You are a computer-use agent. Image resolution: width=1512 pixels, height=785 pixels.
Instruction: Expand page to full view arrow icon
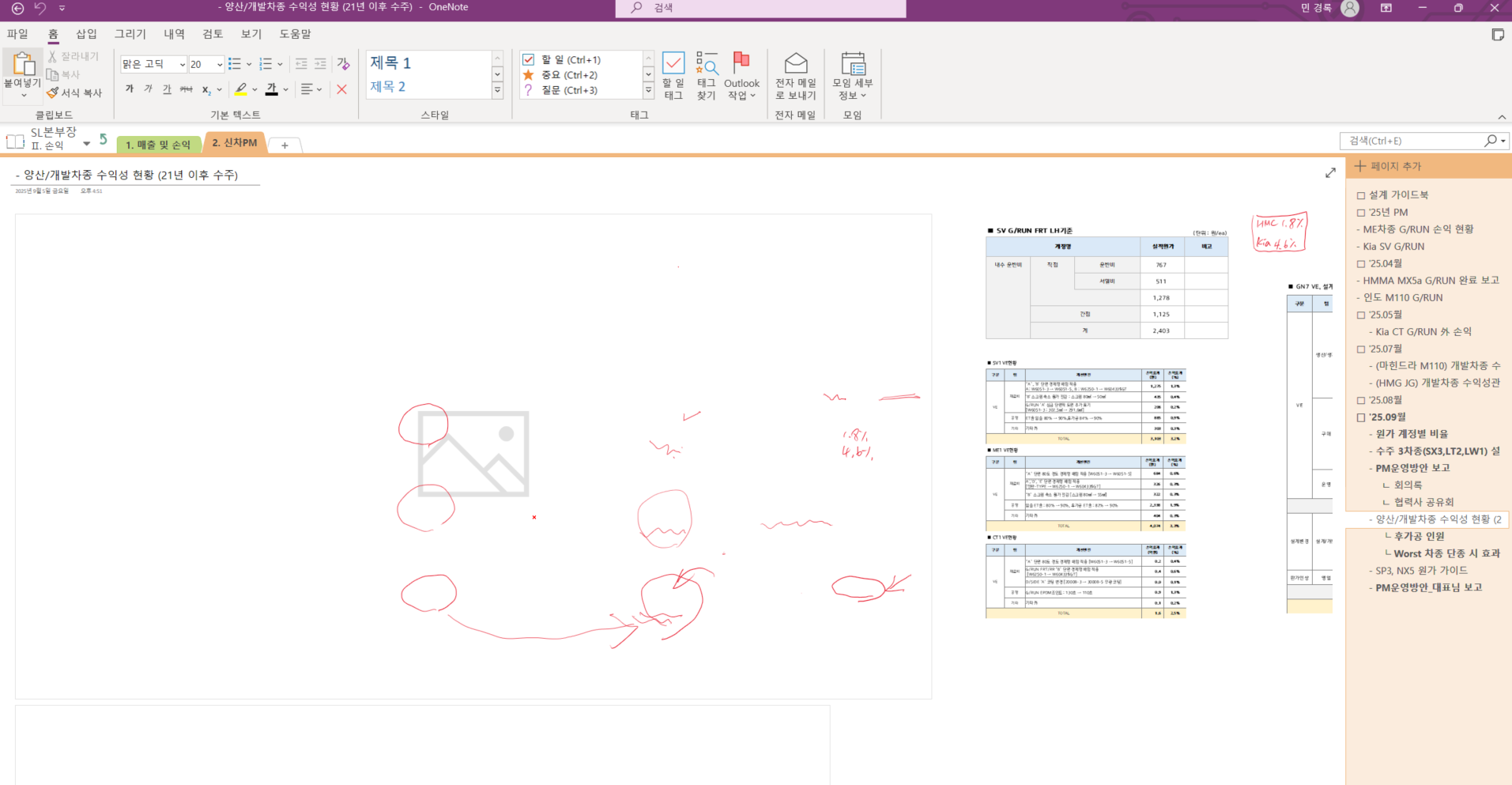(1330, 172)
